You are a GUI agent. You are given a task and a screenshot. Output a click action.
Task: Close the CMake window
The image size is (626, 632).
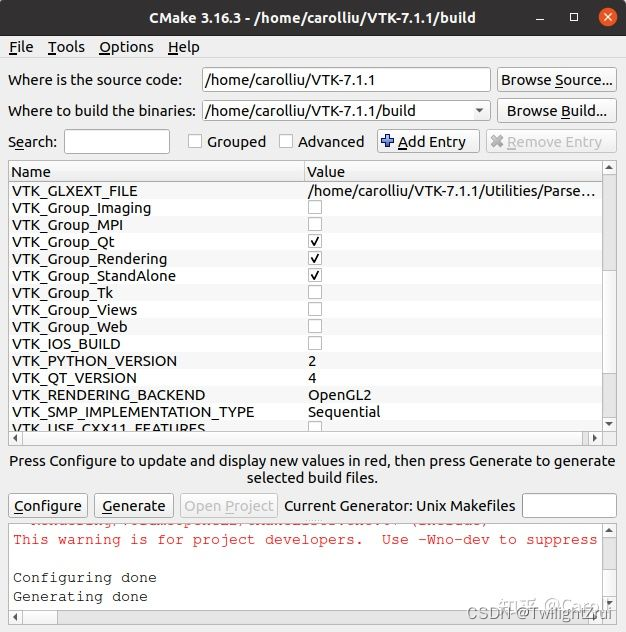[608, 17]
